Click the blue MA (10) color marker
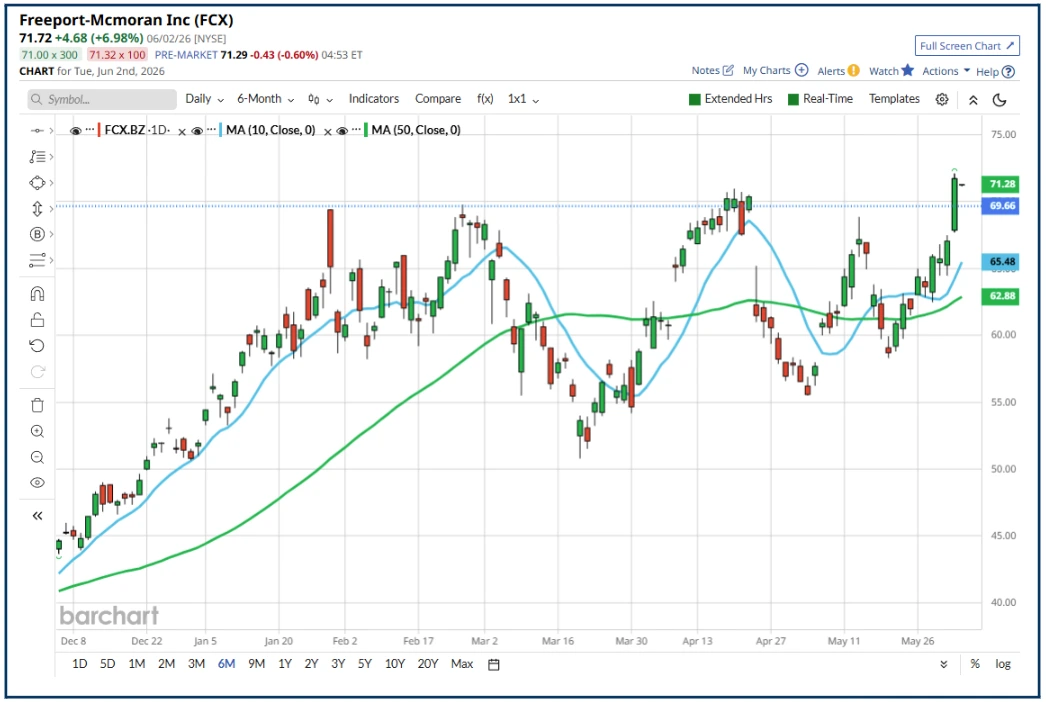 [x=220, y=130]
